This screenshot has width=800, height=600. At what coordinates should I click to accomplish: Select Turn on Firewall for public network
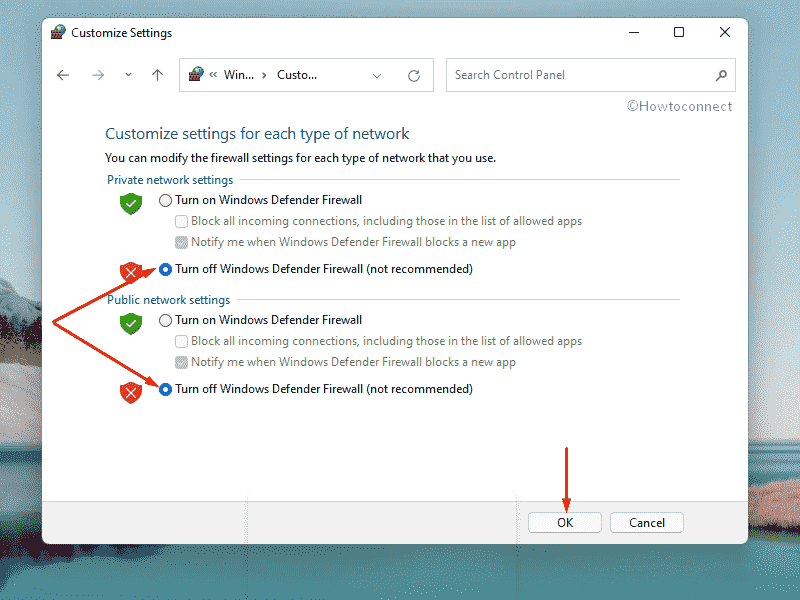coord(165,320)
